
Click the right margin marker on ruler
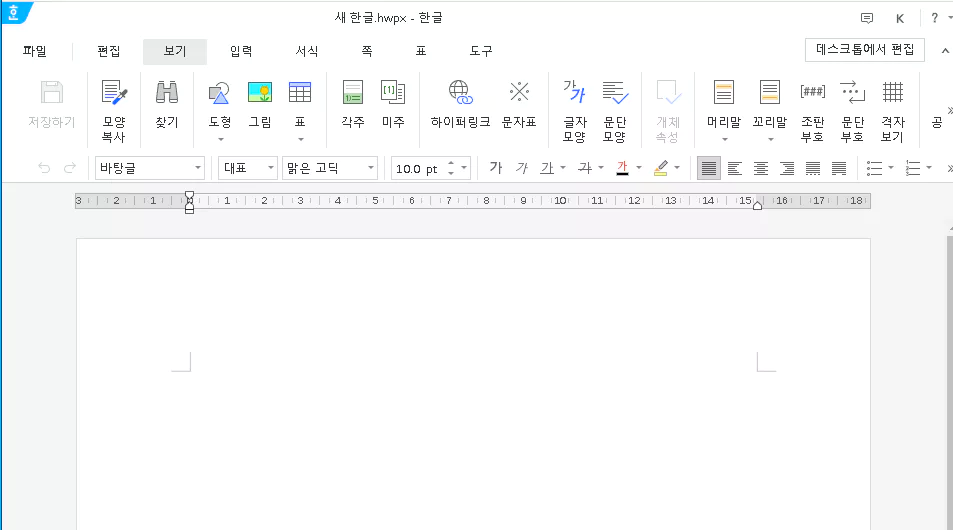757,206
